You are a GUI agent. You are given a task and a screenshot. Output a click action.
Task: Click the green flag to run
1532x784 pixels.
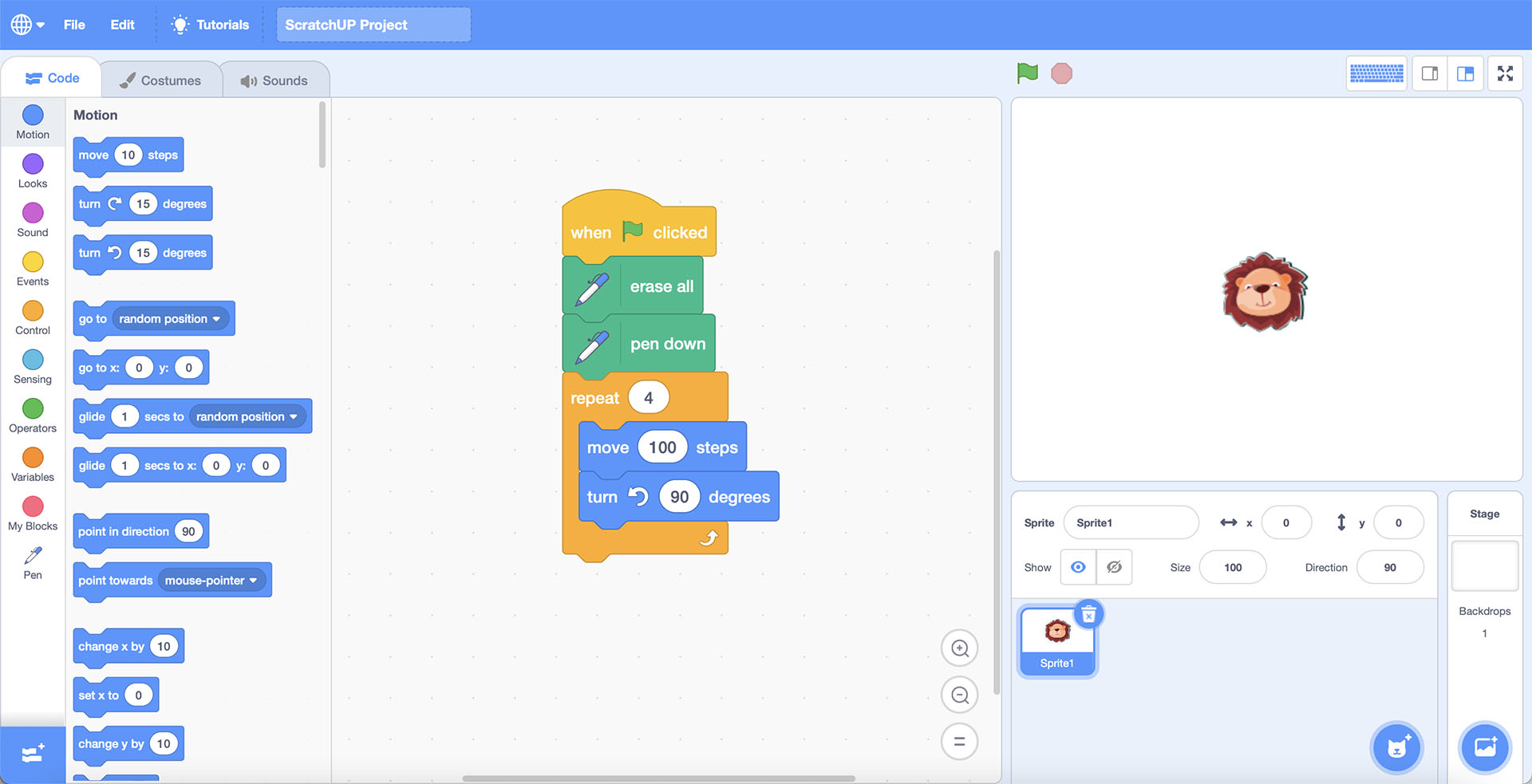pyautogui.click(x=1027, y=73)
